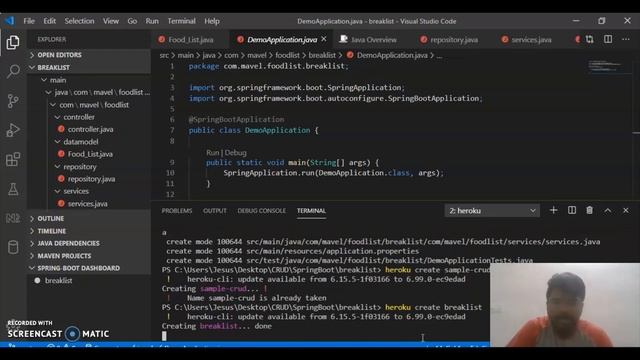Image resolution: width=640 pixels, height=360 pixels.
Task: Collapse the services folder
Action: coord(89,191)
